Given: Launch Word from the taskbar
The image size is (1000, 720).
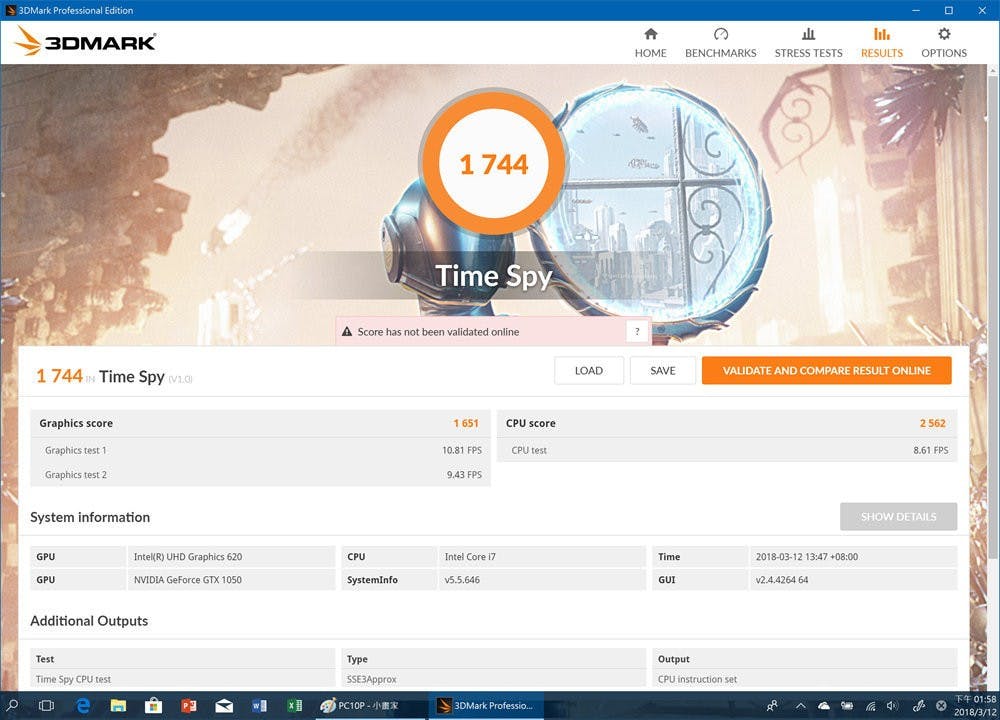Looking at the screenshot, I should pos(260,705).
